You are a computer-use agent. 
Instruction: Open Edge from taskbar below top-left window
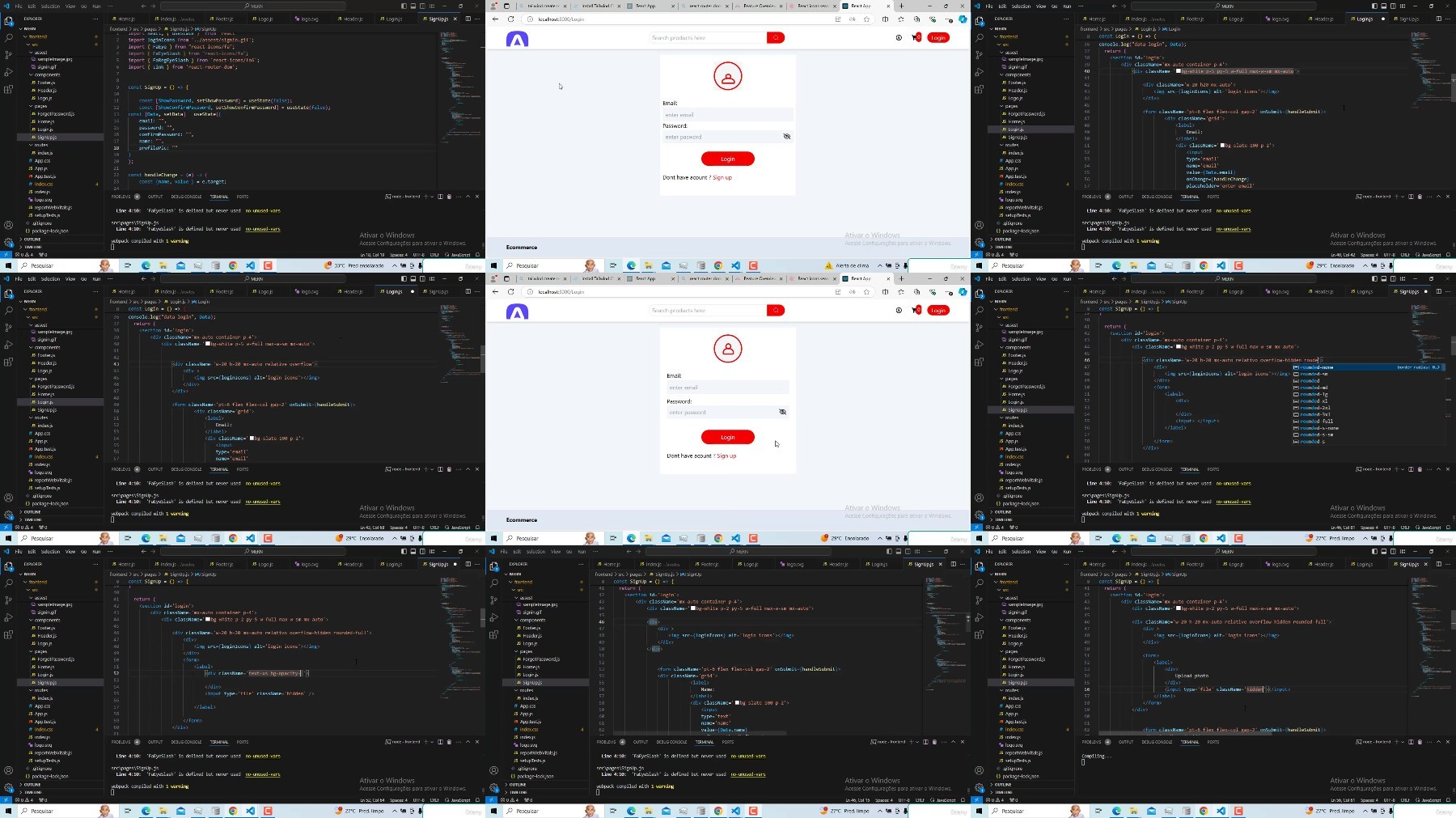tap(146, 265)
